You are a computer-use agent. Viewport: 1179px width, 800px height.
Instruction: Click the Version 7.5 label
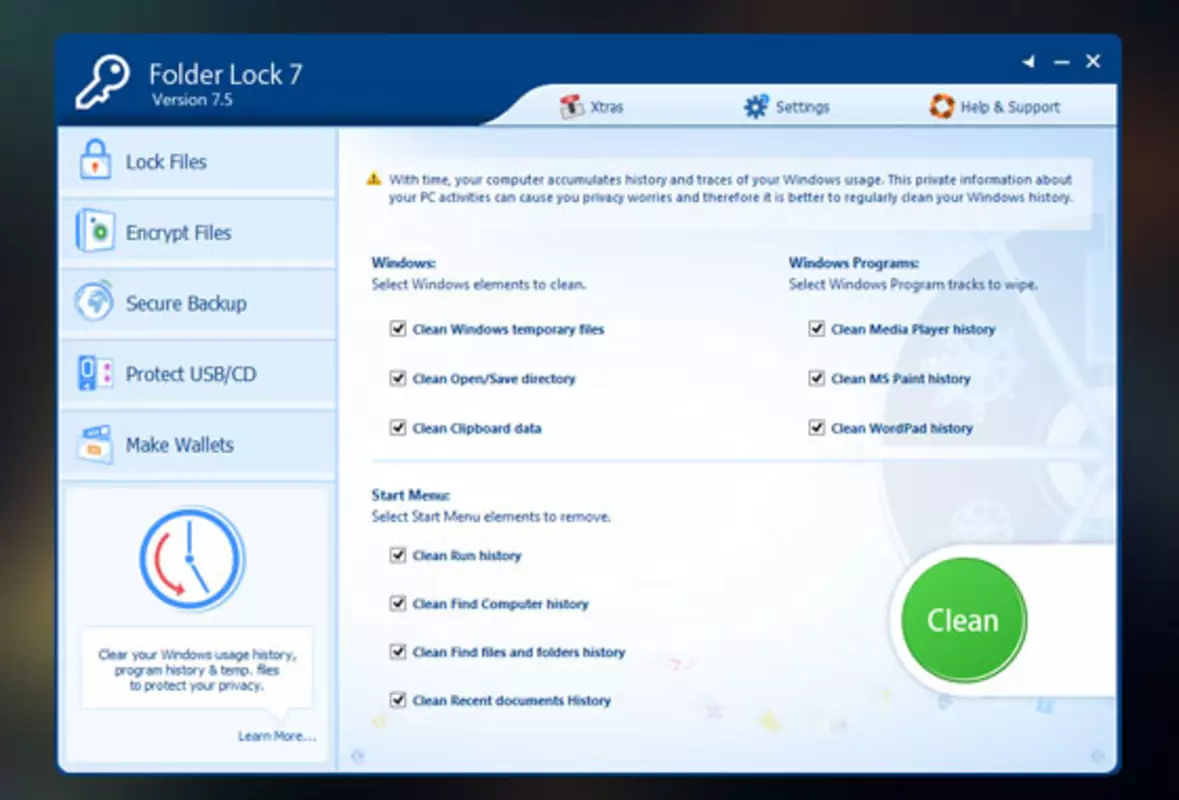coord(192,100)
